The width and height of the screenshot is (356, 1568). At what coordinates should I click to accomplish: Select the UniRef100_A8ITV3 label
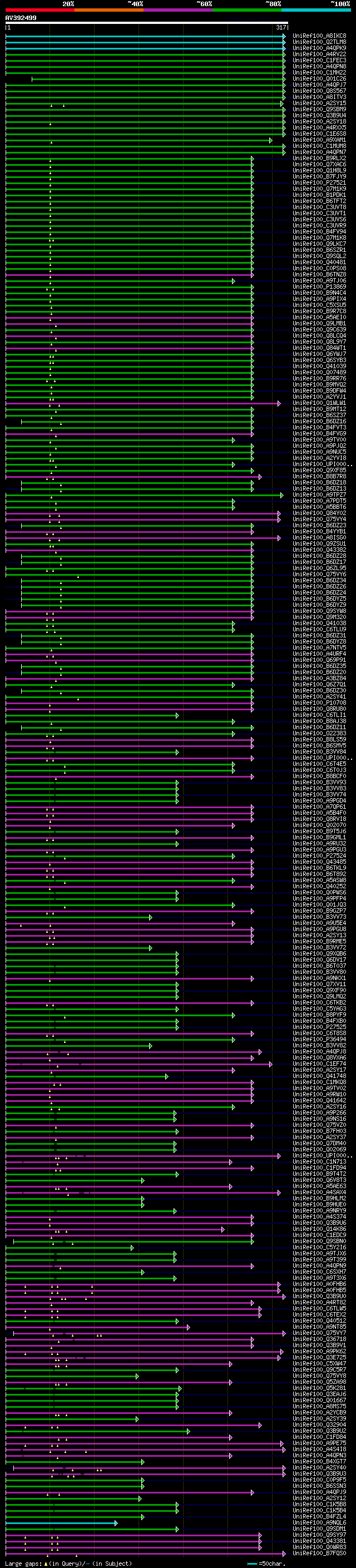(x=319, y=97)
